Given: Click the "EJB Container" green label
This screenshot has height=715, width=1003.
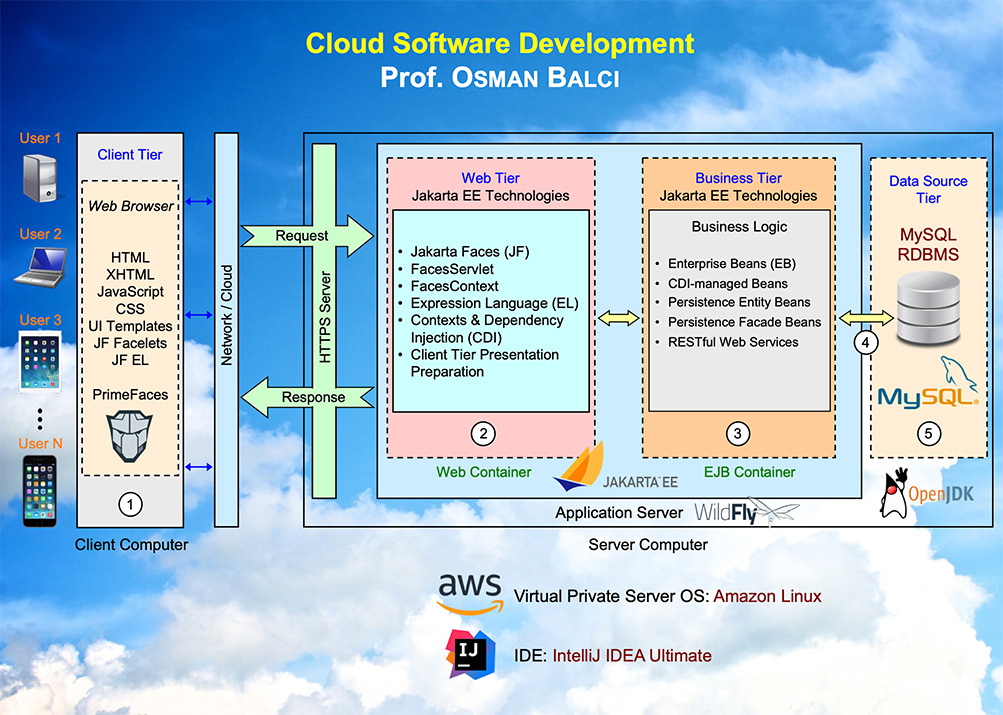Looking at the screenshot, I should (749, 472).
